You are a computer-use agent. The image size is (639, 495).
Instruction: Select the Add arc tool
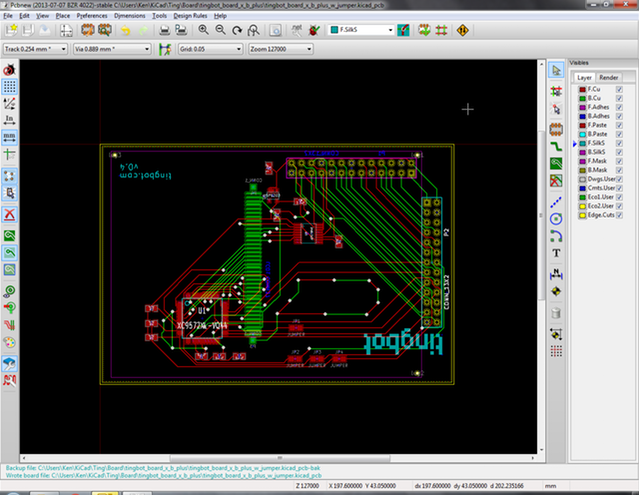click(556, 236)
